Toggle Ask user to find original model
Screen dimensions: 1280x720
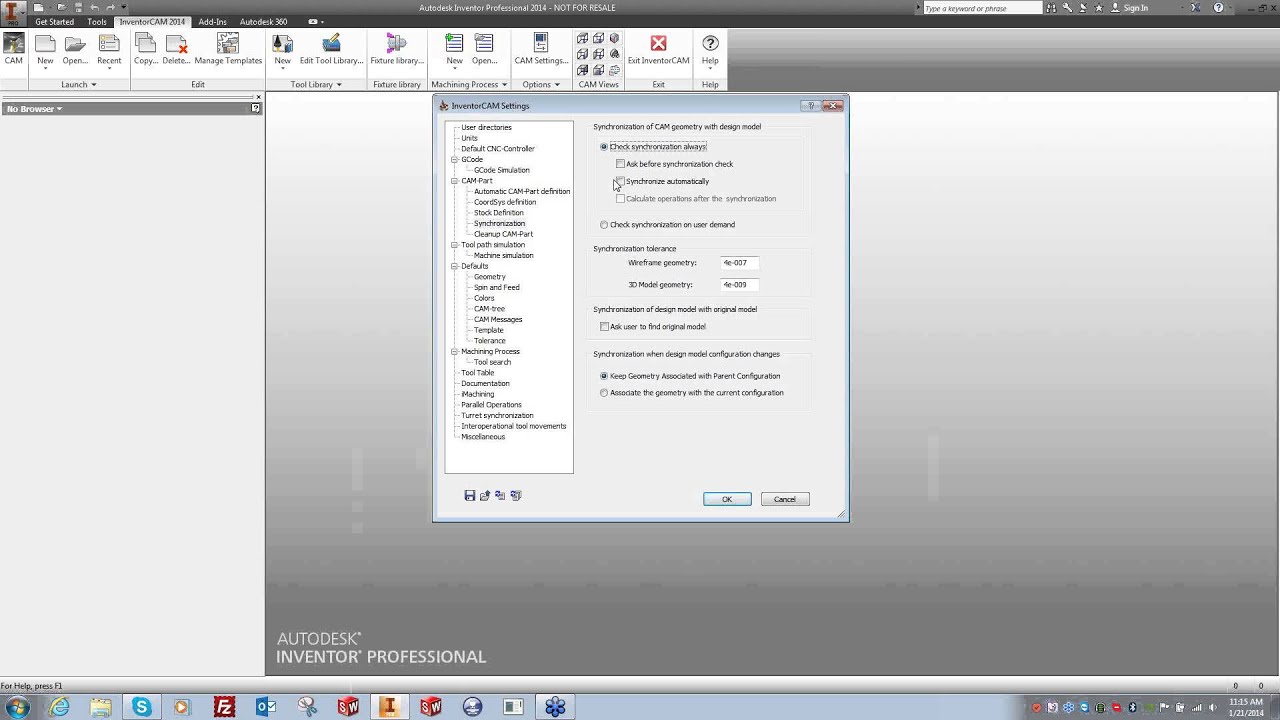(604, 327)
